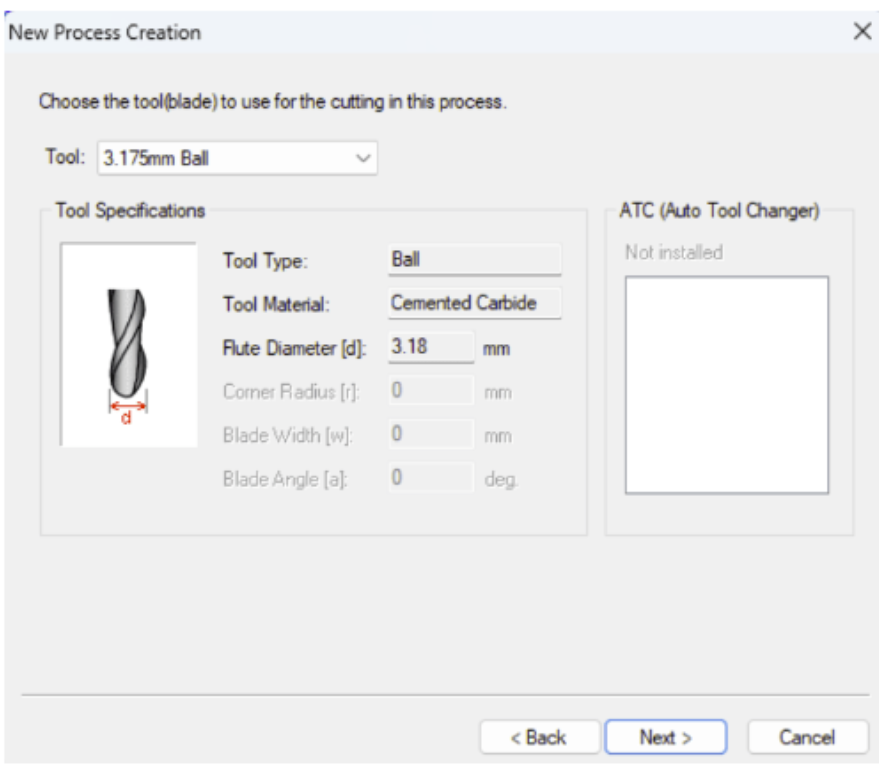Click the Flute Diameter 3.18 field
The image size is (879, 767).
click(x=431, y=347)
